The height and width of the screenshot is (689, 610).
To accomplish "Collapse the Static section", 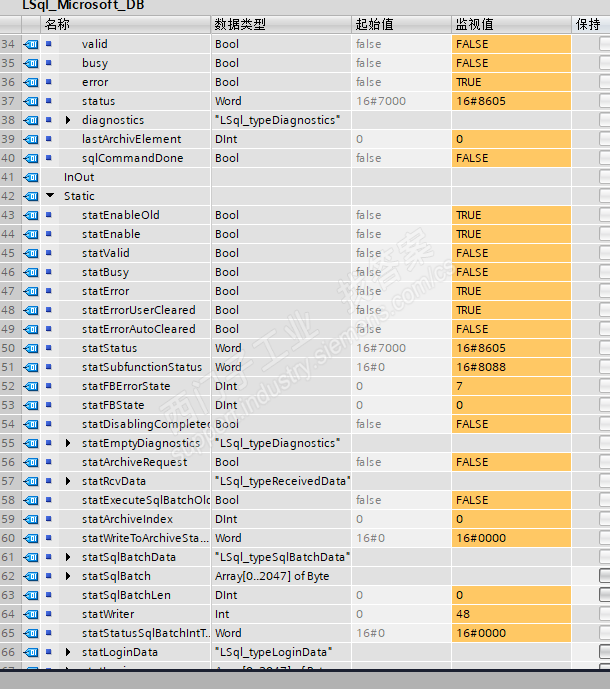I will (x=50, y=196).
